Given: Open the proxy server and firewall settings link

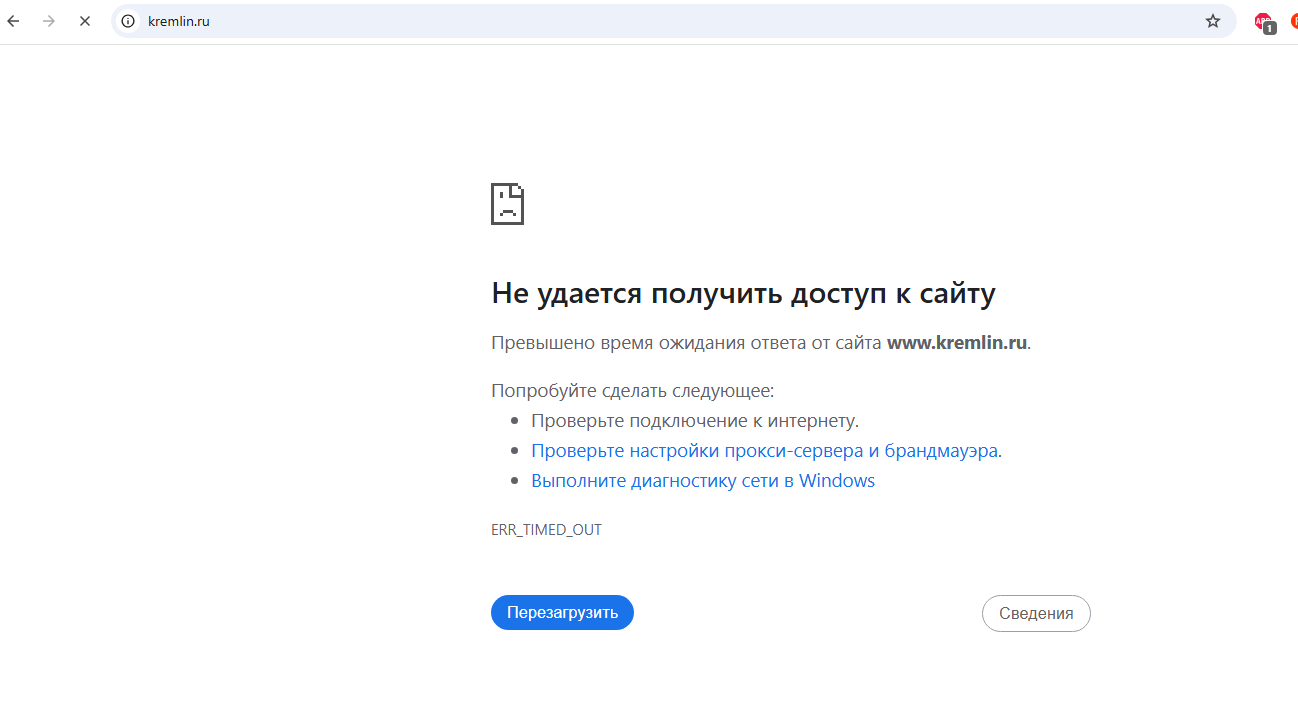Looking at the screenshot, I should pos(765,451).
